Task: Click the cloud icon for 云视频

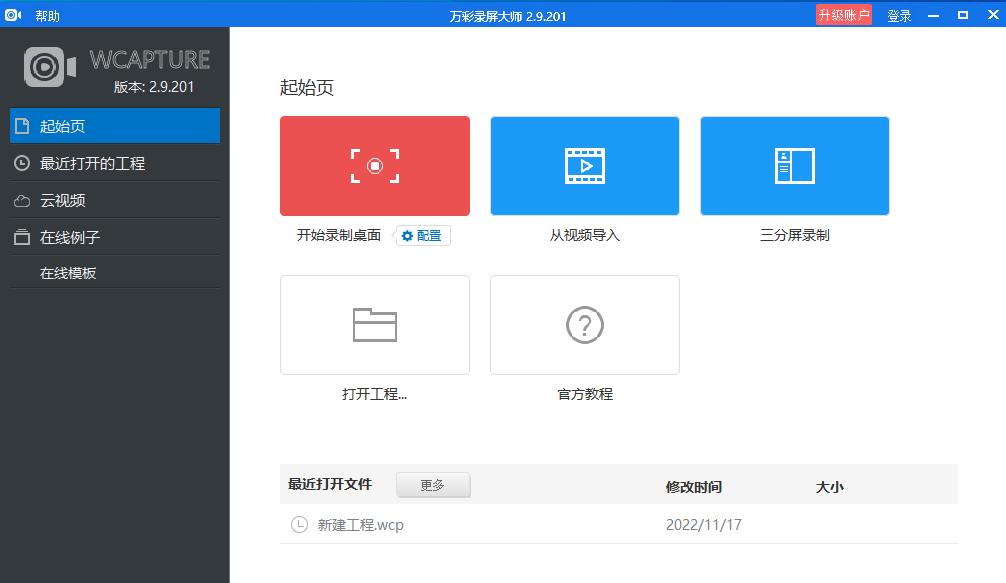Action: tap(23, 199)
